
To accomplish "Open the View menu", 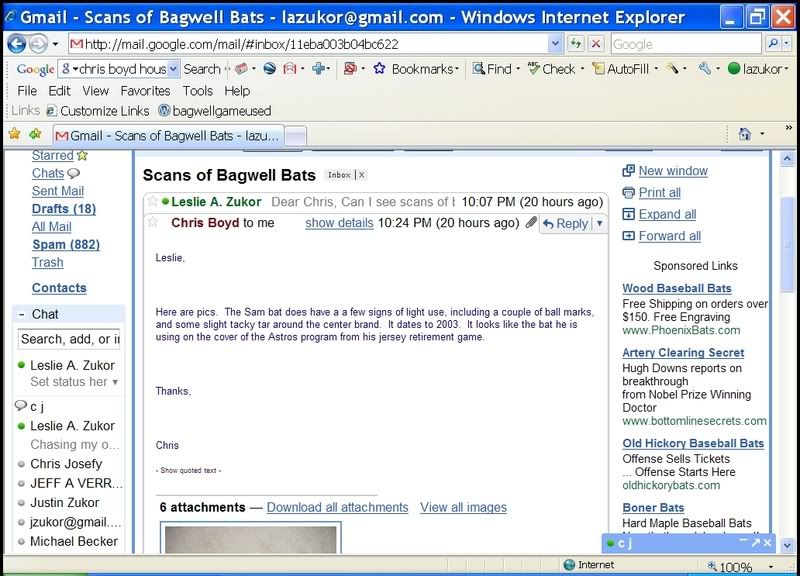I will (x=95, y=91).
